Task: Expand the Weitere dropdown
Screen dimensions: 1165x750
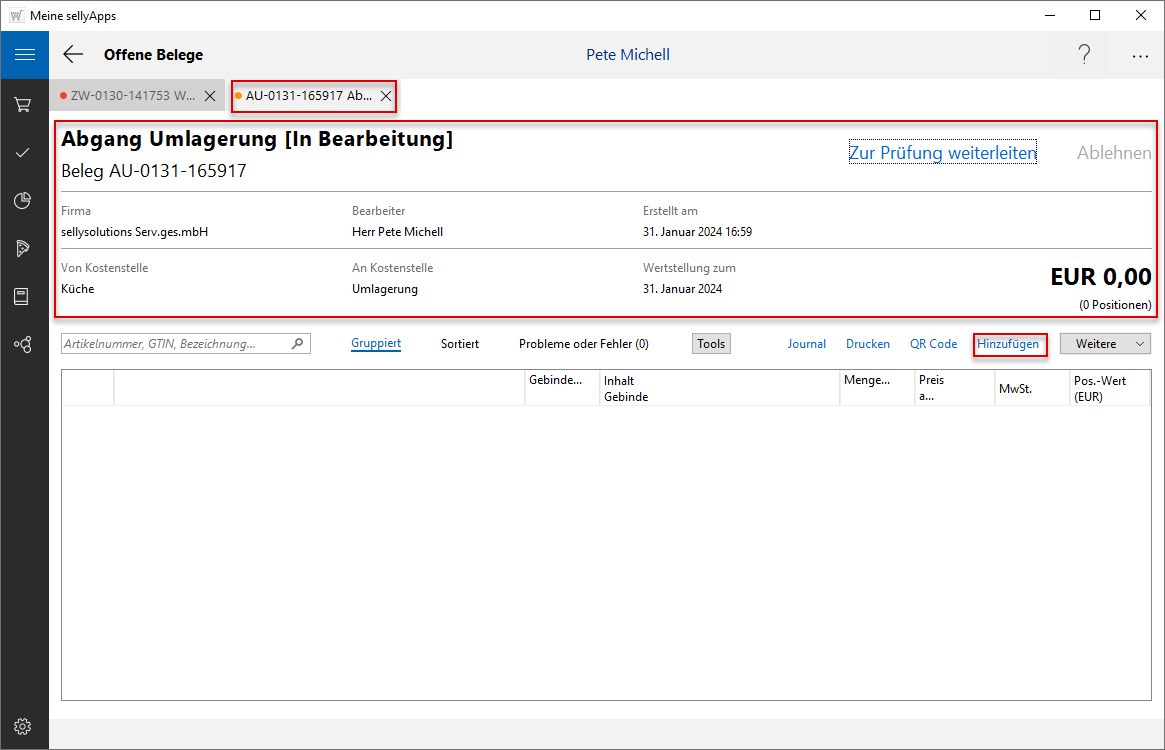Action: pyautogui.click(x=1105, y=344)
